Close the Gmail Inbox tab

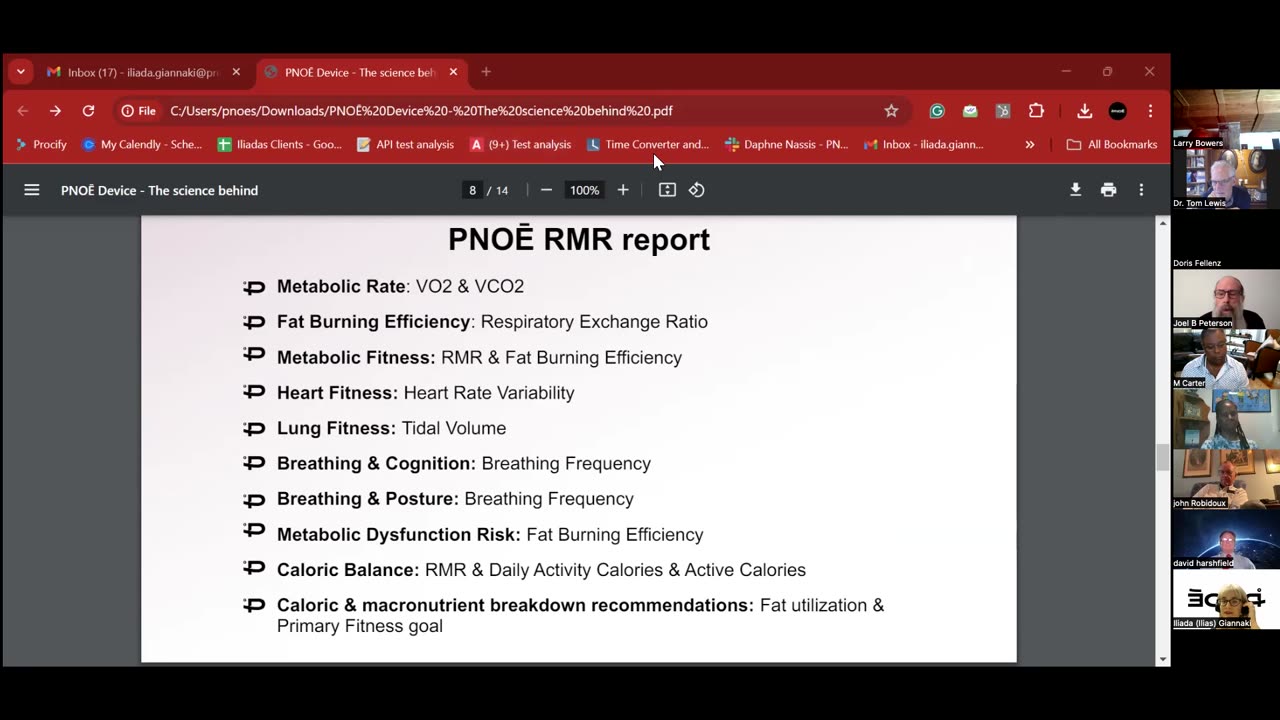pos(236,72)
